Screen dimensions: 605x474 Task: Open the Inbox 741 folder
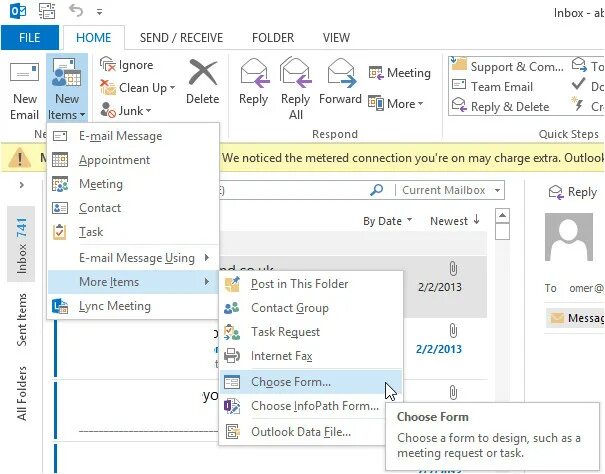pos(21,245)
